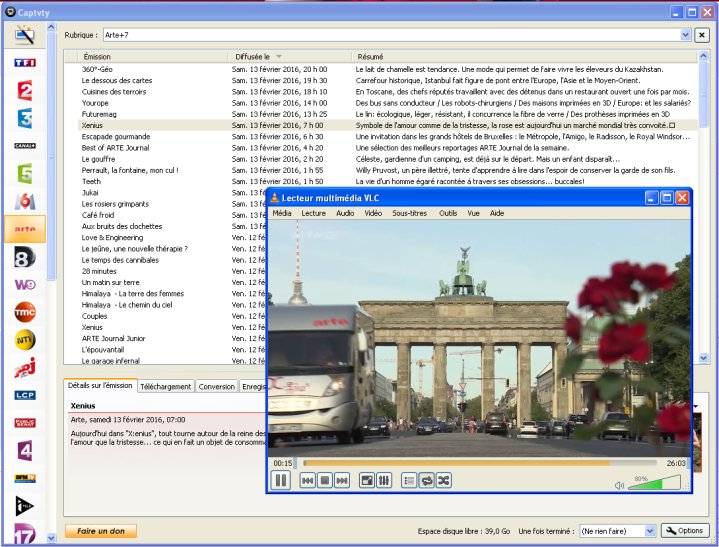Viewport: 719px width, 547px height.
Task: Select the Public Sénat channel icon
Action: click(x=25, y=423)
